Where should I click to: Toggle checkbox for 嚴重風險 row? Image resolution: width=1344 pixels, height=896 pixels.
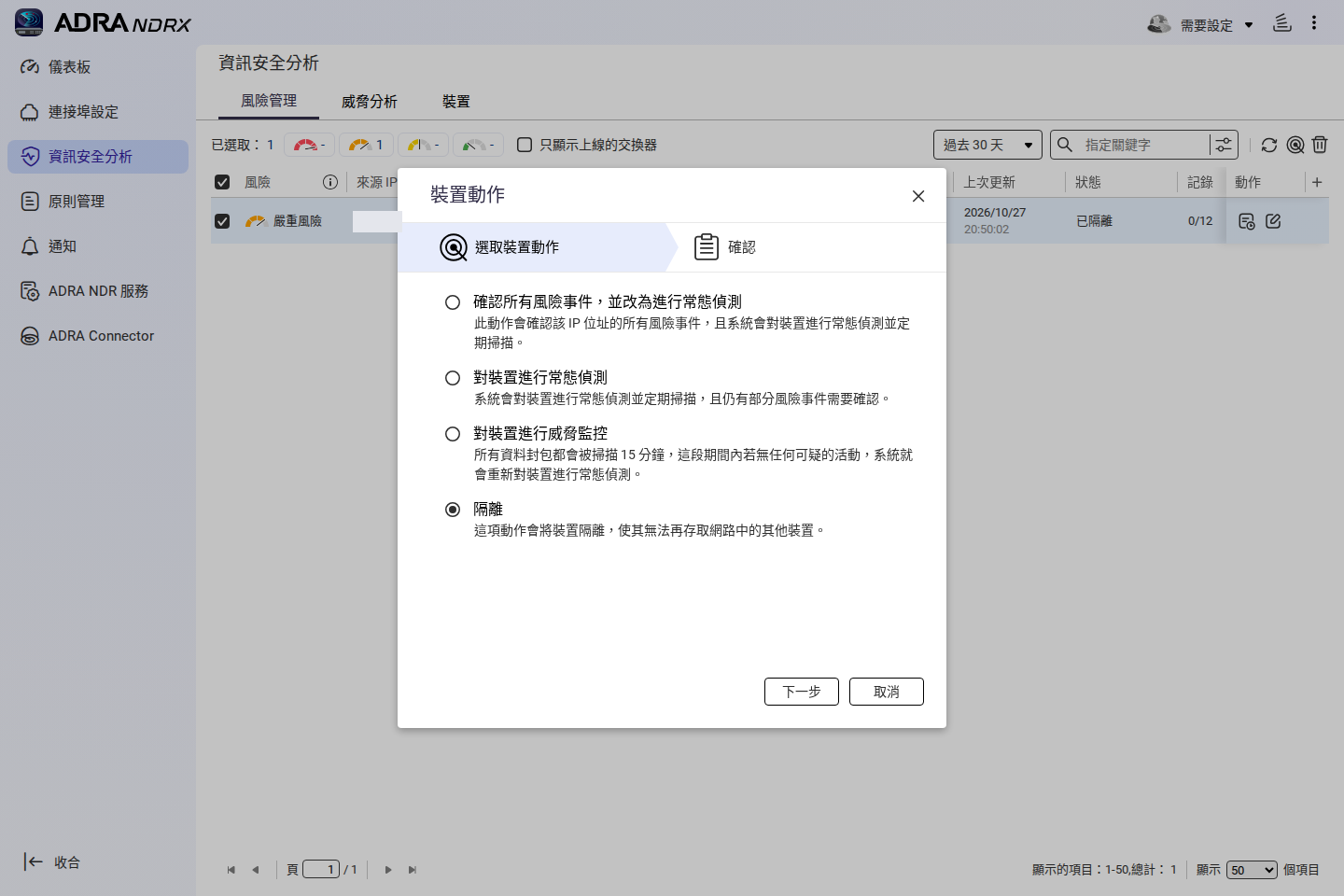pyautogui.click(x=222, y=221)
